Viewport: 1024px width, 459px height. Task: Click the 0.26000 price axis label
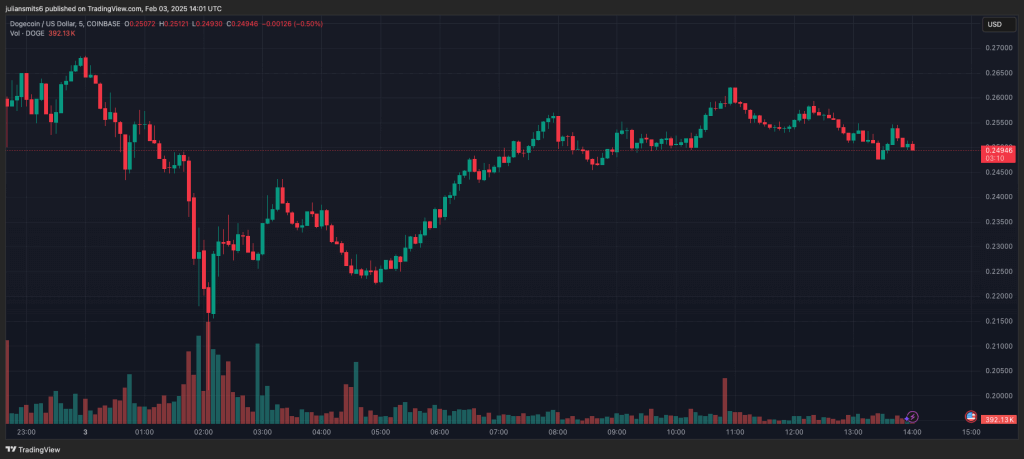[997, 98]
